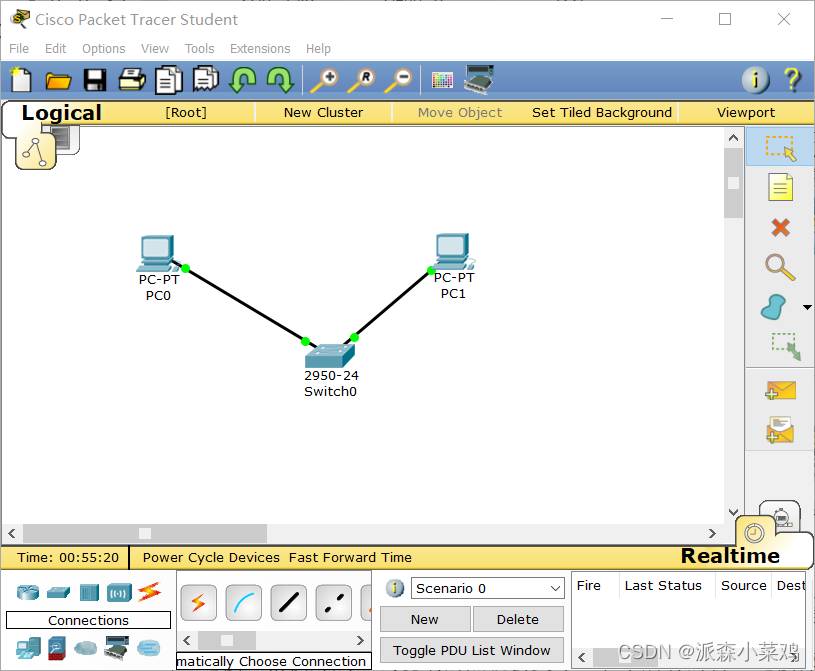Add a Simple PDU envelope

point(781,391)
